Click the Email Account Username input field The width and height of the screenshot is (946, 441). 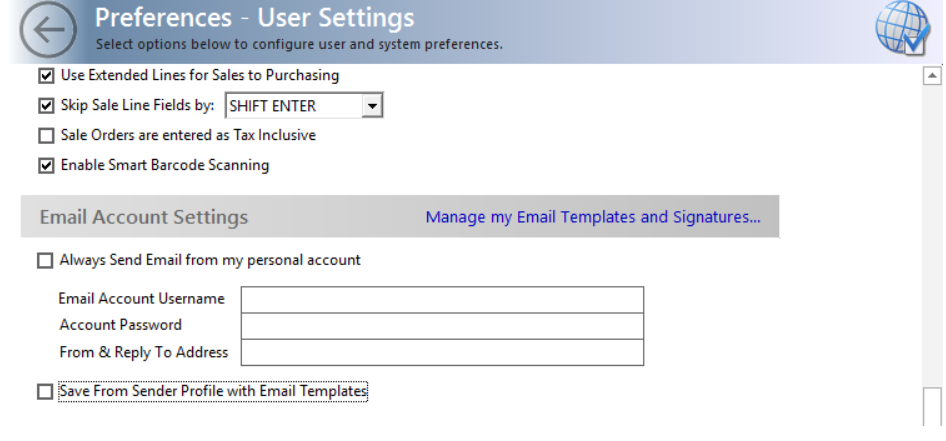pyautogui.click(x=442, y=300)
